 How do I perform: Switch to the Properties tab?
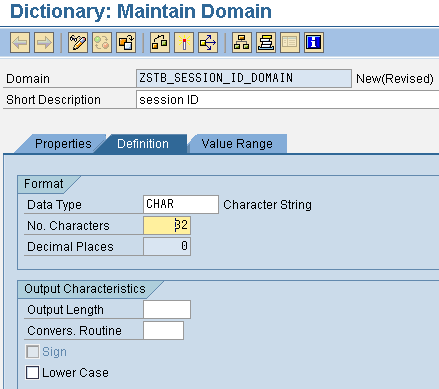pyautogui.click(x=63, y=144)
